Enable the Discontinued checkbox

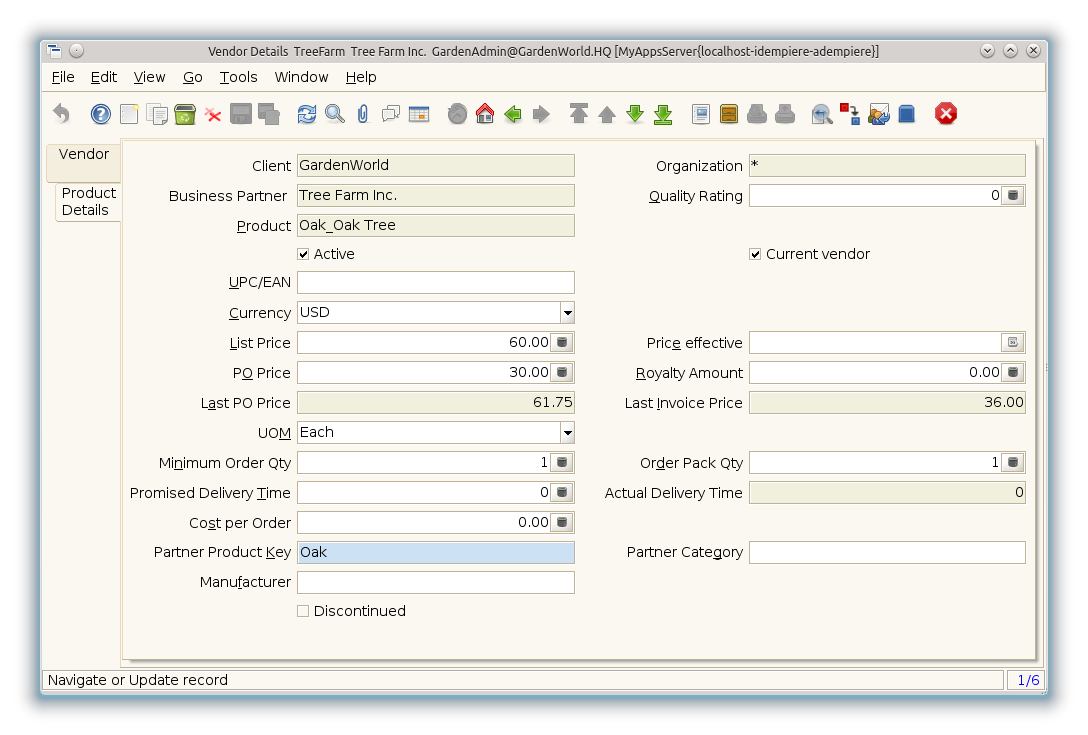(304, 611)
